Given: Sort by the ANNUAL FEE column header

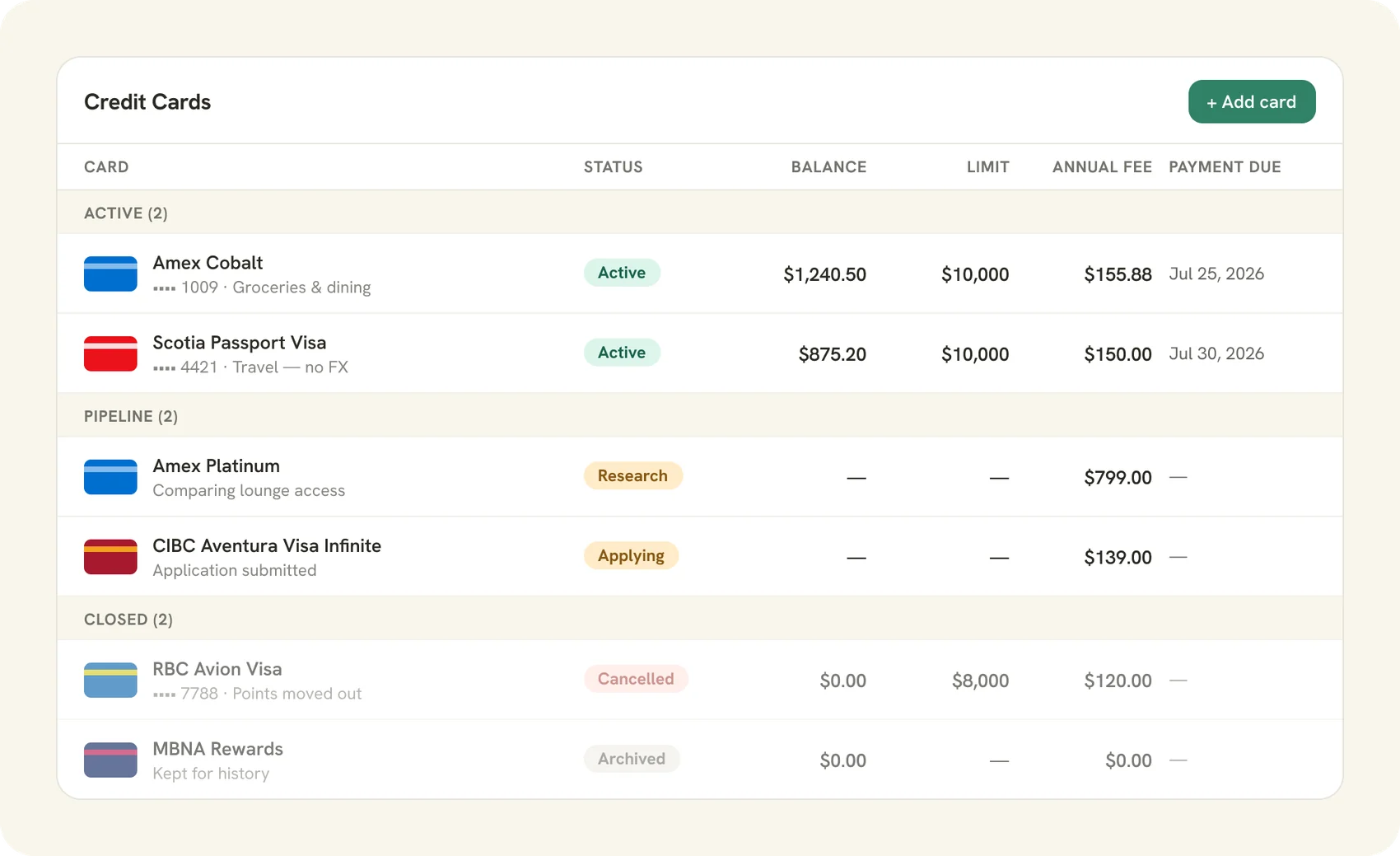Looking at the screenshot, I should click(x=1102, y=167).
